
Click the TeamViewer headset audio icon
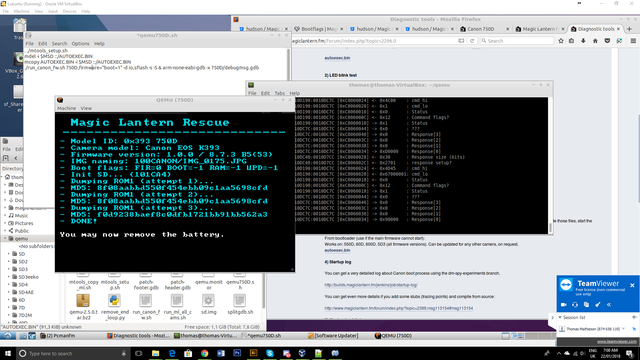[575, 304]
